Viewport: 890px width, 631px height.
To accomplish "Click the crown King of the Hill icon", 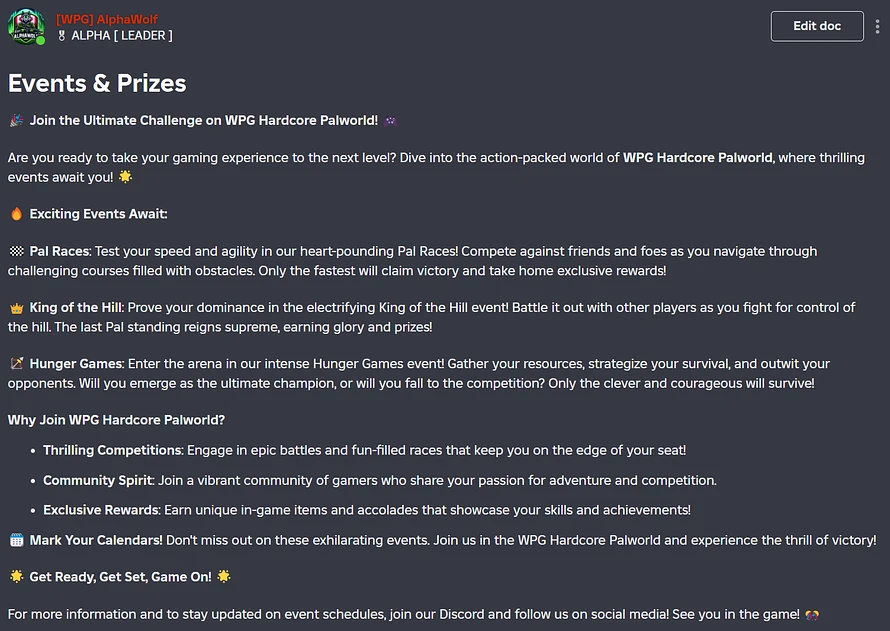I will click(x=16, y=308).
